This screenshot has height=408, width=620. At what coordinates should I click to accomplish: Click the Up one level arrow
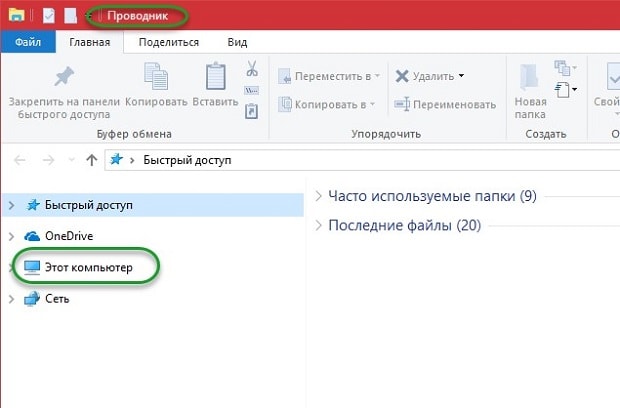click(x=91, y=160)
